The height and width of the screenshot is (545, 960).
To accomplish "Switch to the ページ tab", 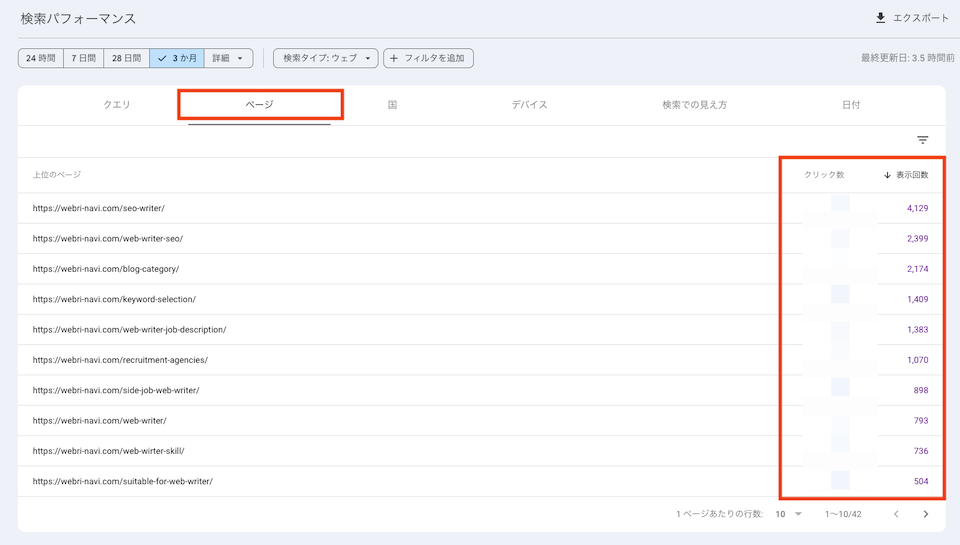I will (260, 105).
